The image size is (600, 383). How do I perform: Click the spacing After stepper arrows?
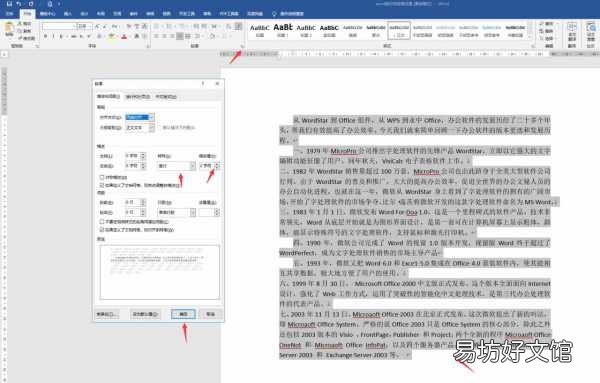pyautogui.click(x=143, y=212)
